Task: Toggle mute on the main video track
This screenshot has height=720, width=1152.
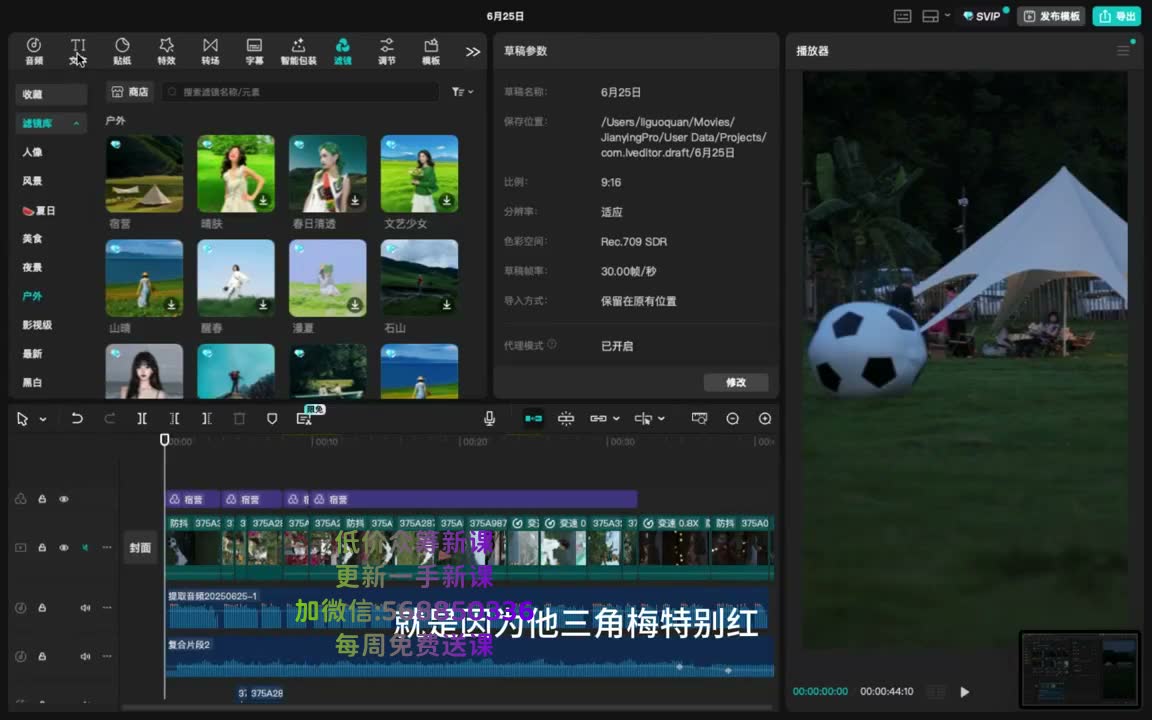Action: pyautogui.click(x=85, y=547)
